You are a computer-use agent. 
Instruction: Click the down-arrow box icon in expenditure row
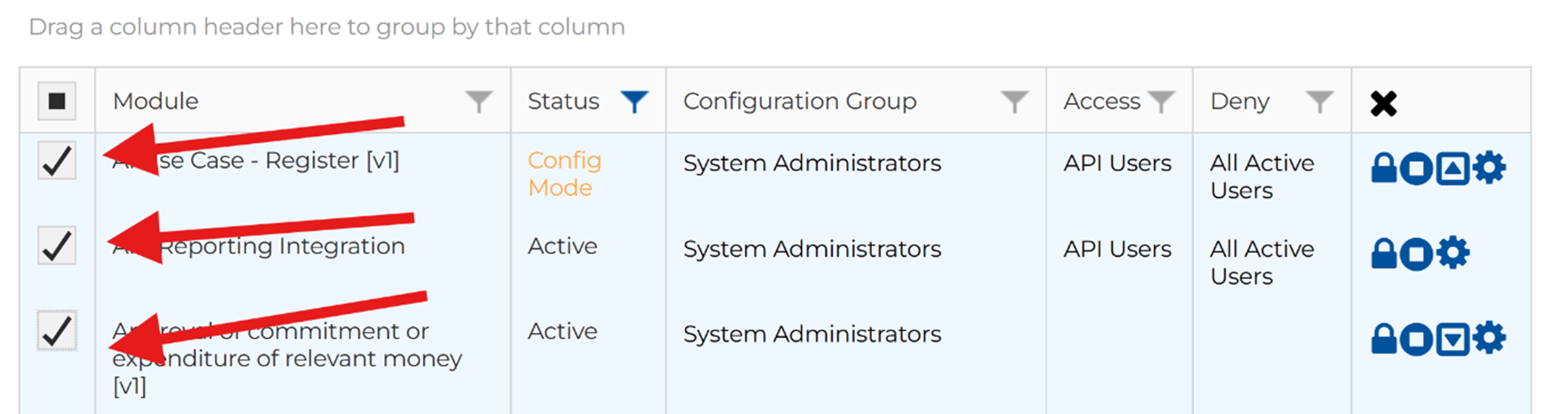coord(1452,339)
